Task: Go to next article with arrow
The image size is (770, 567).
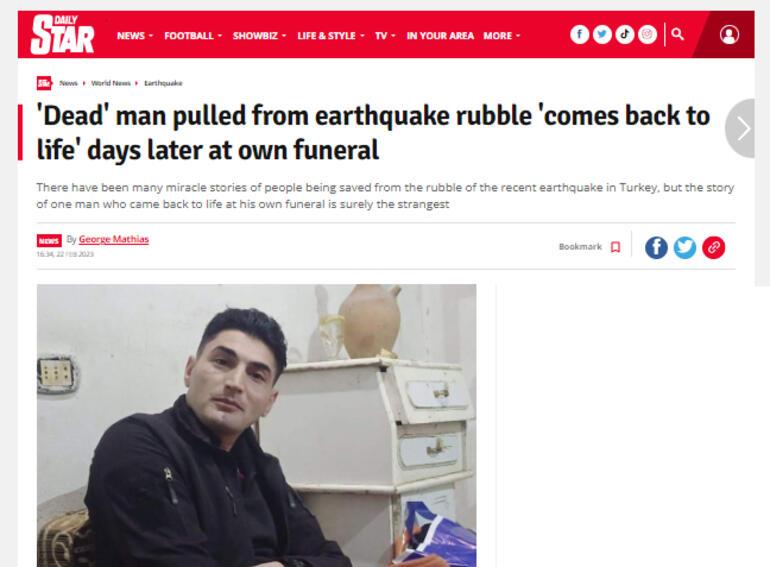Action: coord(743,128)
